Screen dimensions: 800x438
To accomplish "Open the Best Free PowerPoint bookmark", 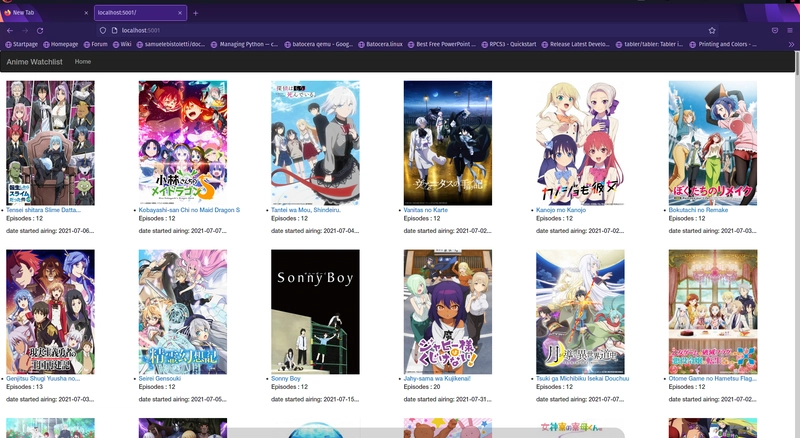I will click(x=442, y=44).
